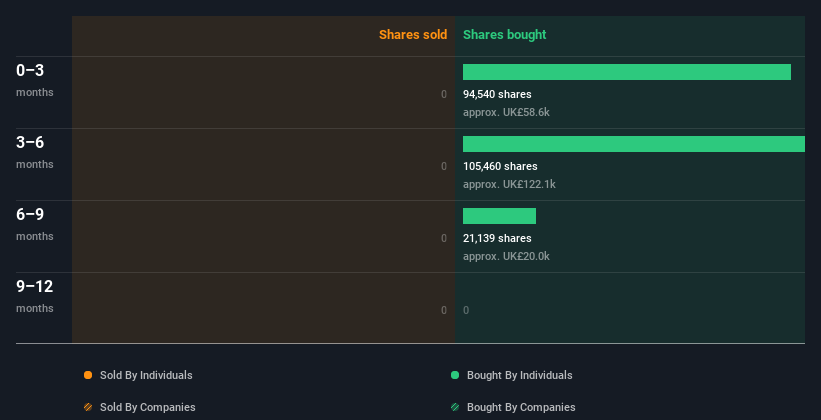Select the Bought By Individuals legend label

tap(519, 375)
